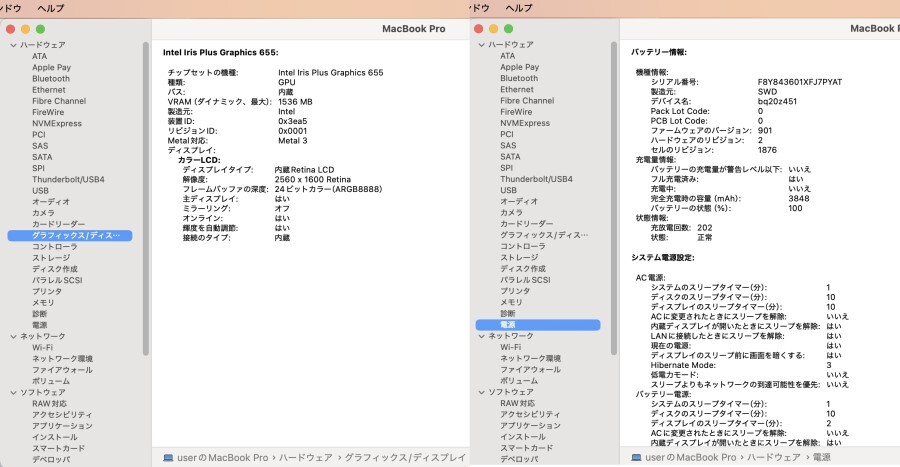Select SAS in right window sidebar
This screenshot has height=467, width=900.
[508, 145]
